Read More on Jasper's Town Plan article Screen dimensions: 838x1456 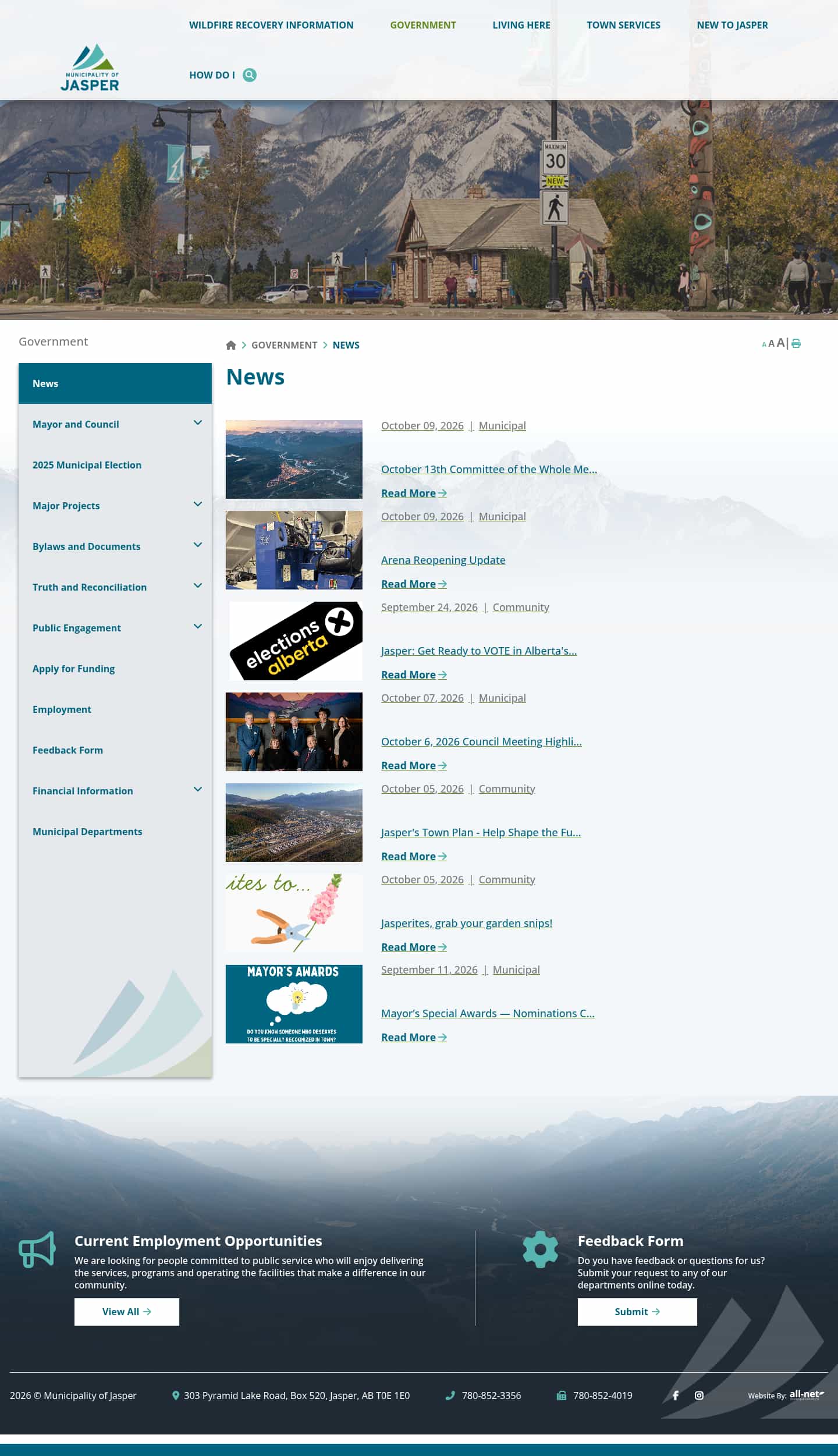(x=414, y=856)
